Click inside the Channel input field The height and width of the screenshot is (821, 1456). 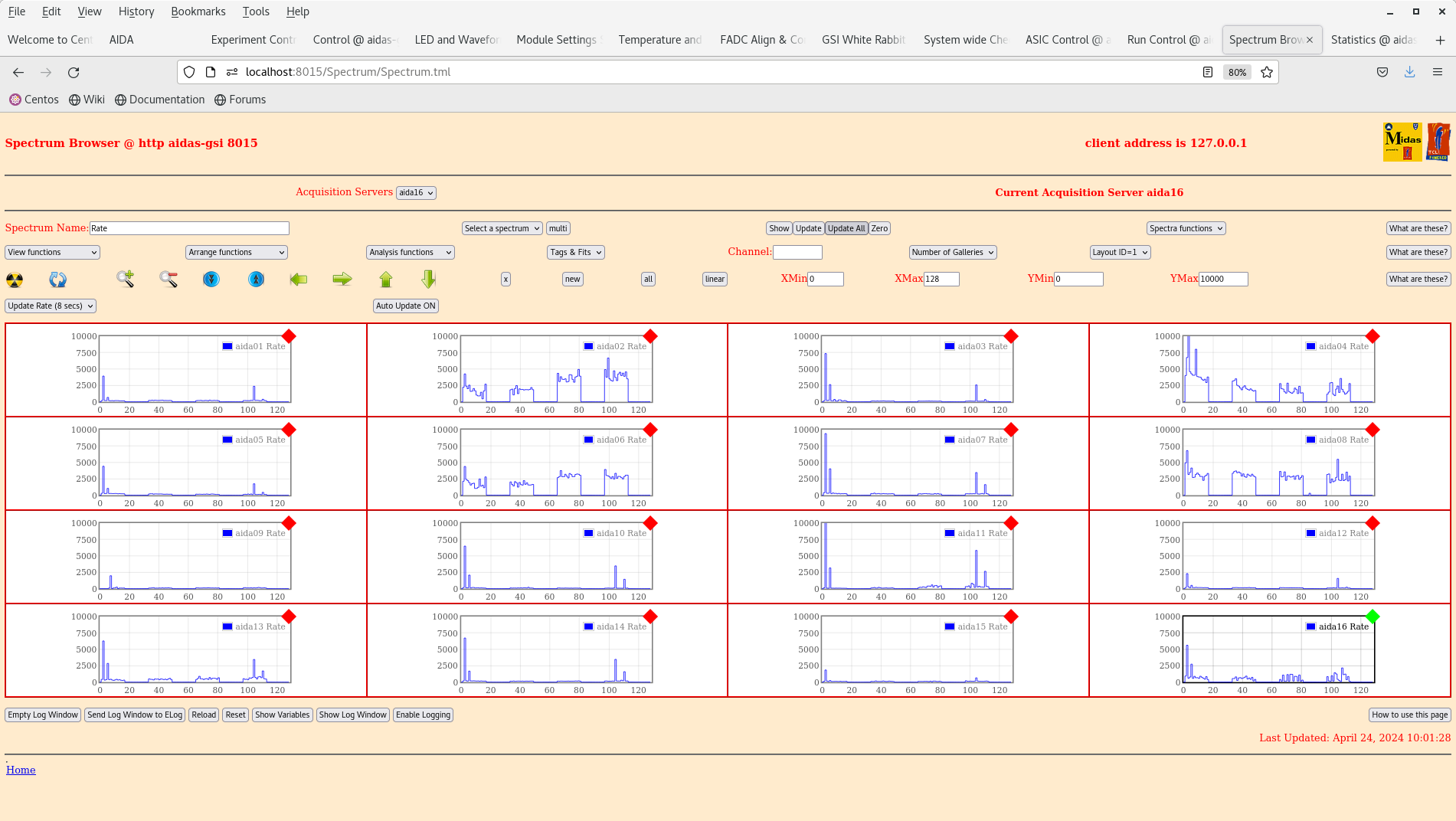pyautogui.click(x=797, y=252)
